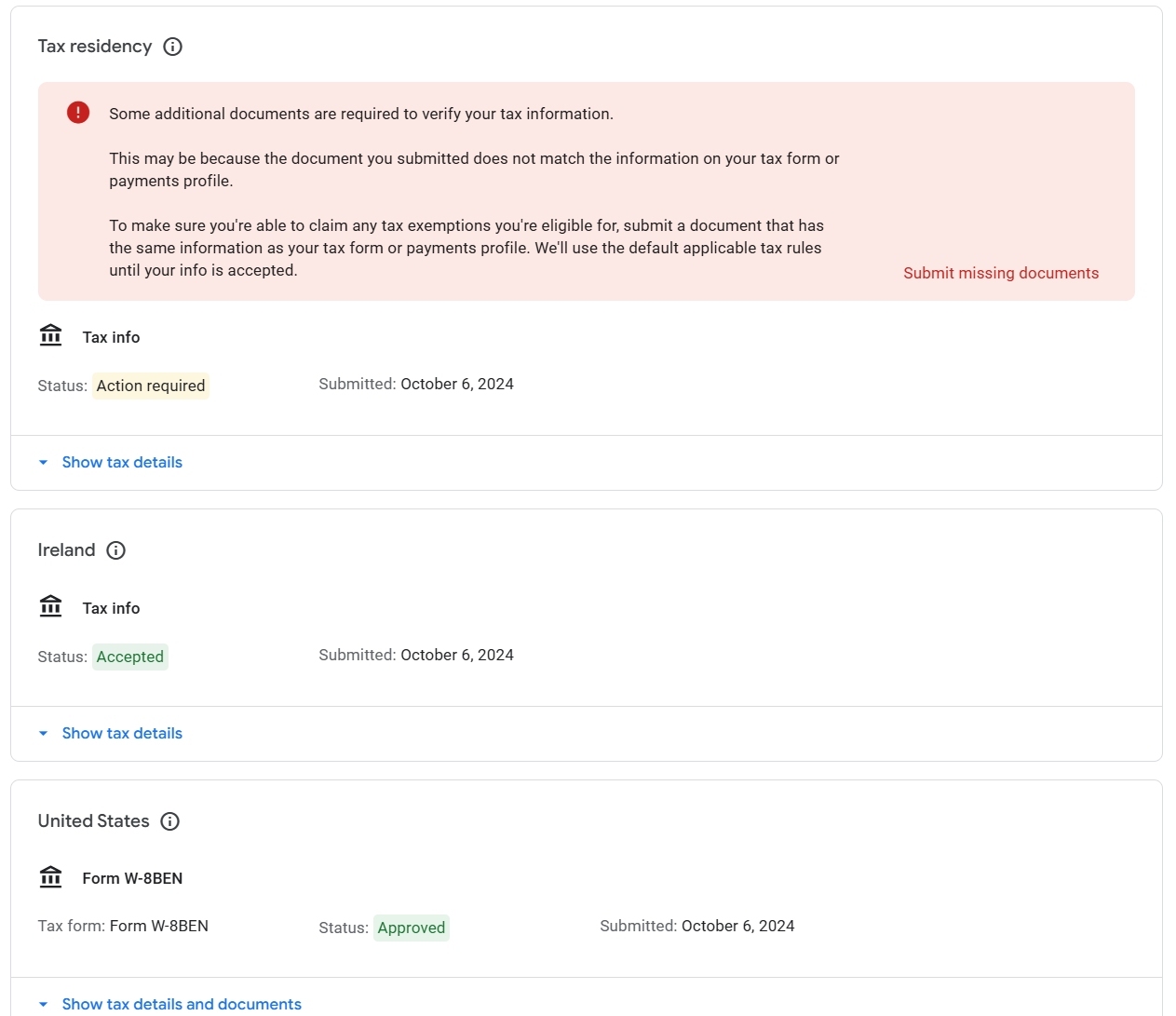Click the Approved status badge

(412, 928)
